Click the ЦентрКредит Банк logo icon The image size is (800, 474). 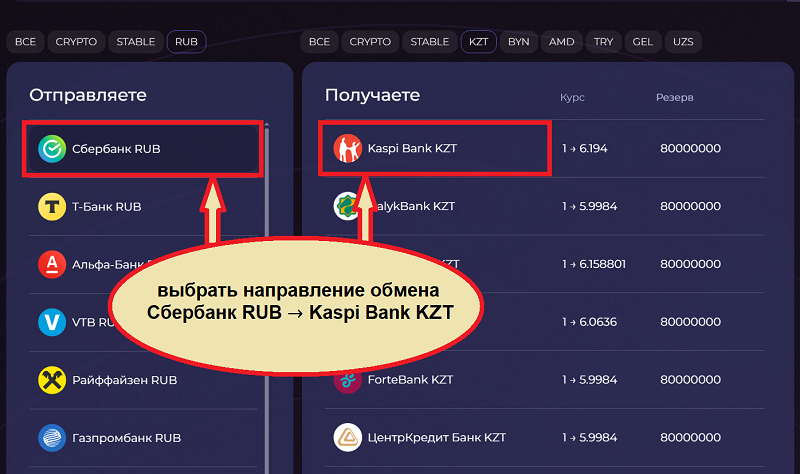click(x=347, y=437)
